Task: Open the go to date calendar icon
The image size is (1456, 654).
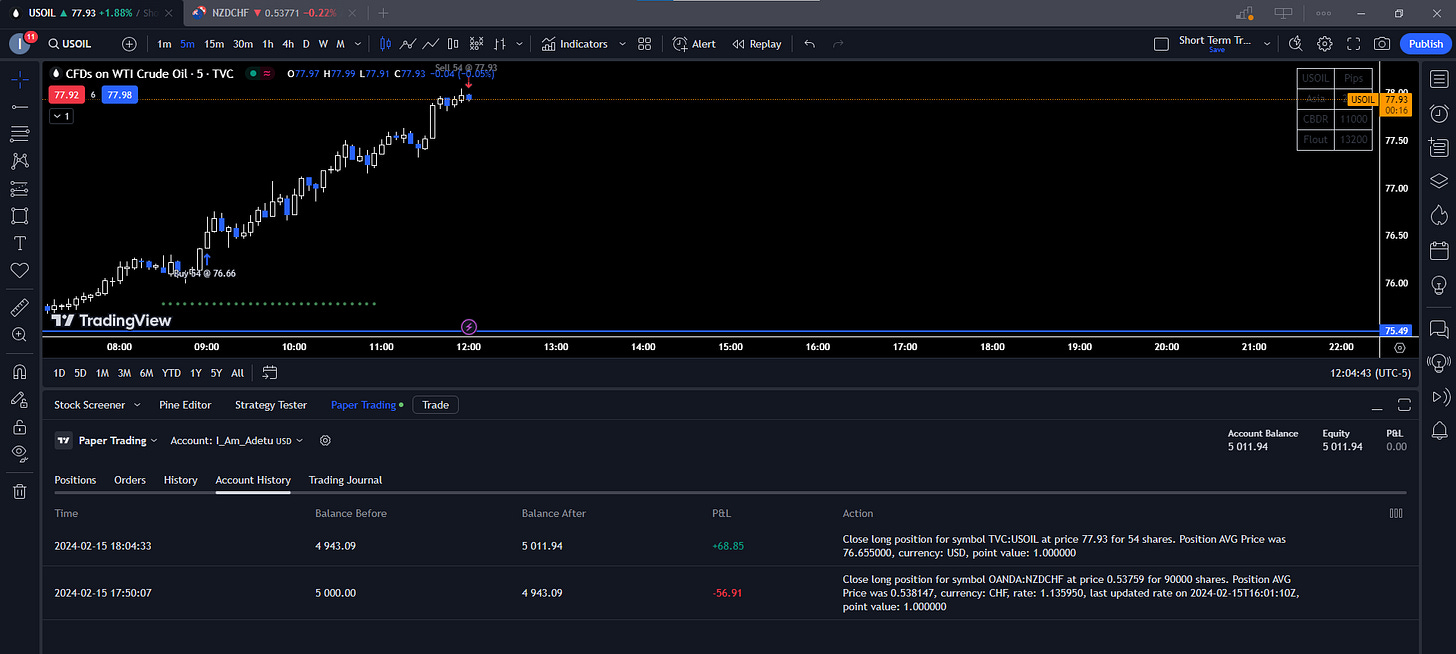Action: click(270, 373)
